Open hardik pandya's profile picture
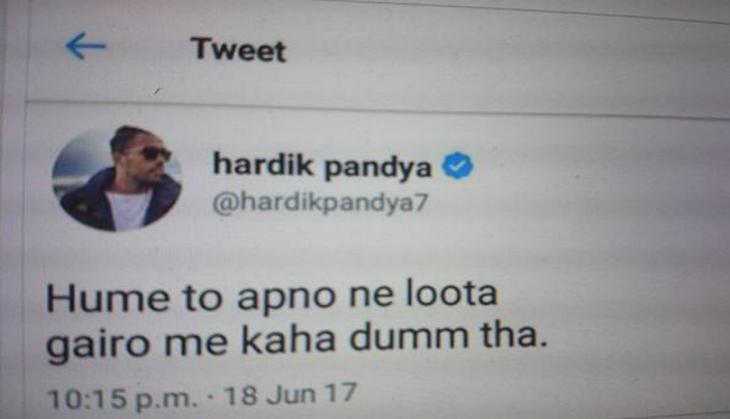The image size is (730, 419). [x=116, y=179]
